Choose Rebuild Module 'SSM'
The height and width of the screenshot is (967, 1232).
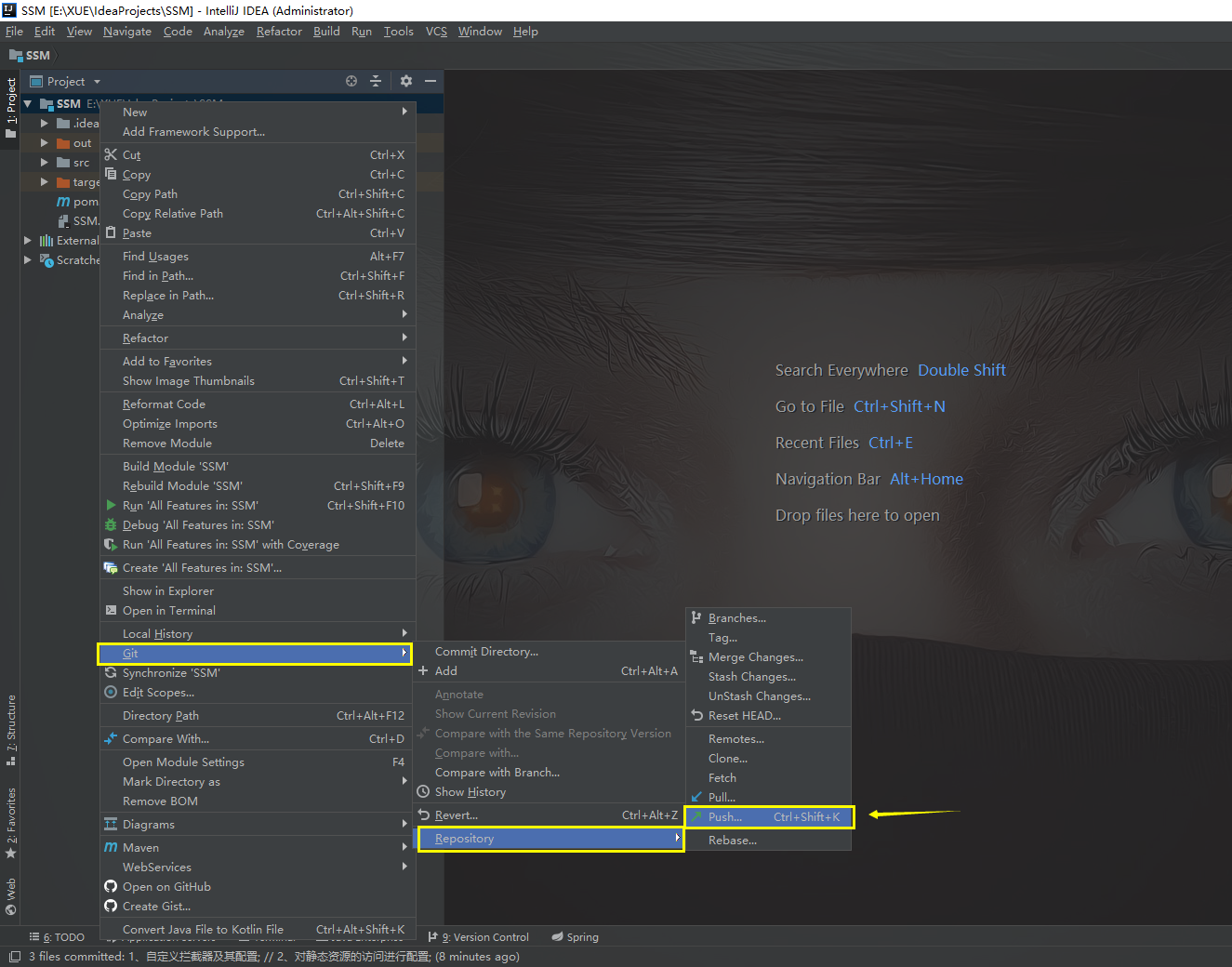tap(258, 485)
